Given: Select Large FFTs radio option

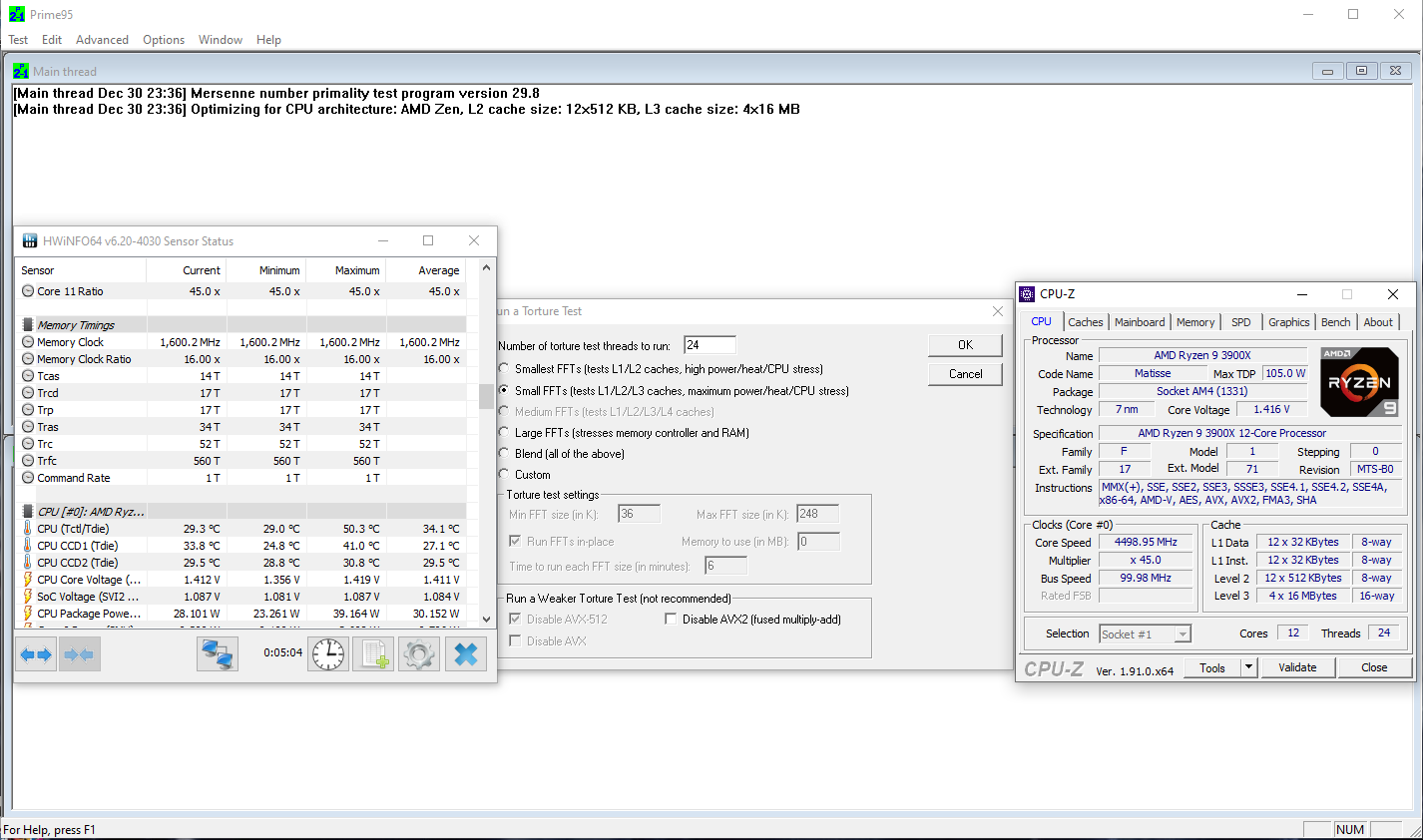Looking at the screenshot, I should (x=505, y=432).
